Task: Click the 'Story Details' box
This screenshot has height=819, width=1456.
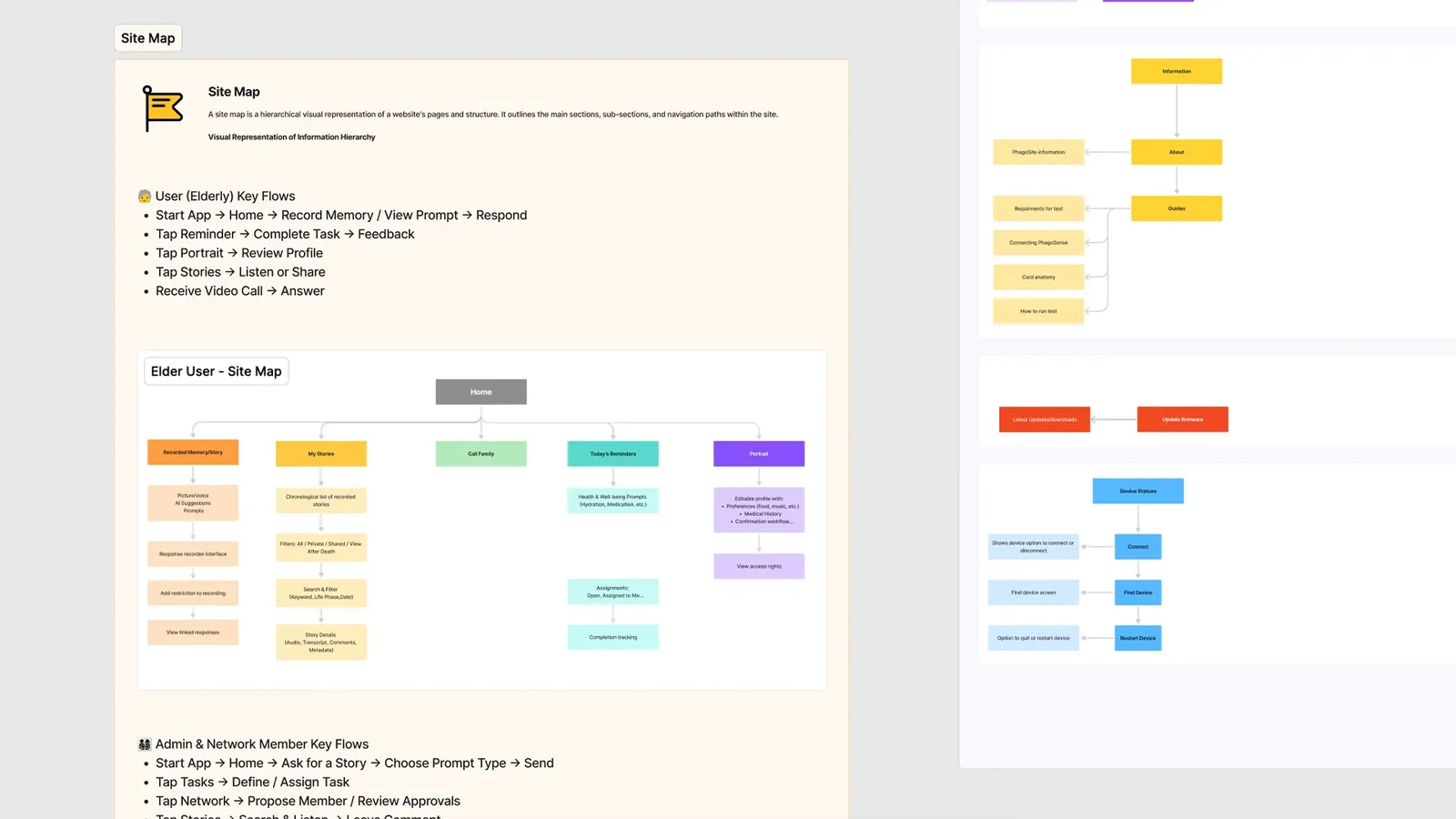Action: pyautogui.click(x=321, y=642)
